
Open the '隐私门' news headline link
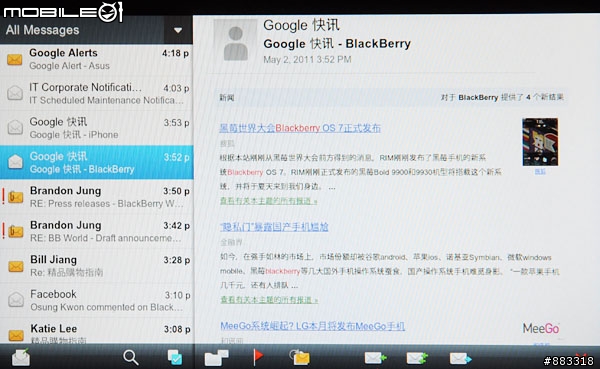[274, 227]
